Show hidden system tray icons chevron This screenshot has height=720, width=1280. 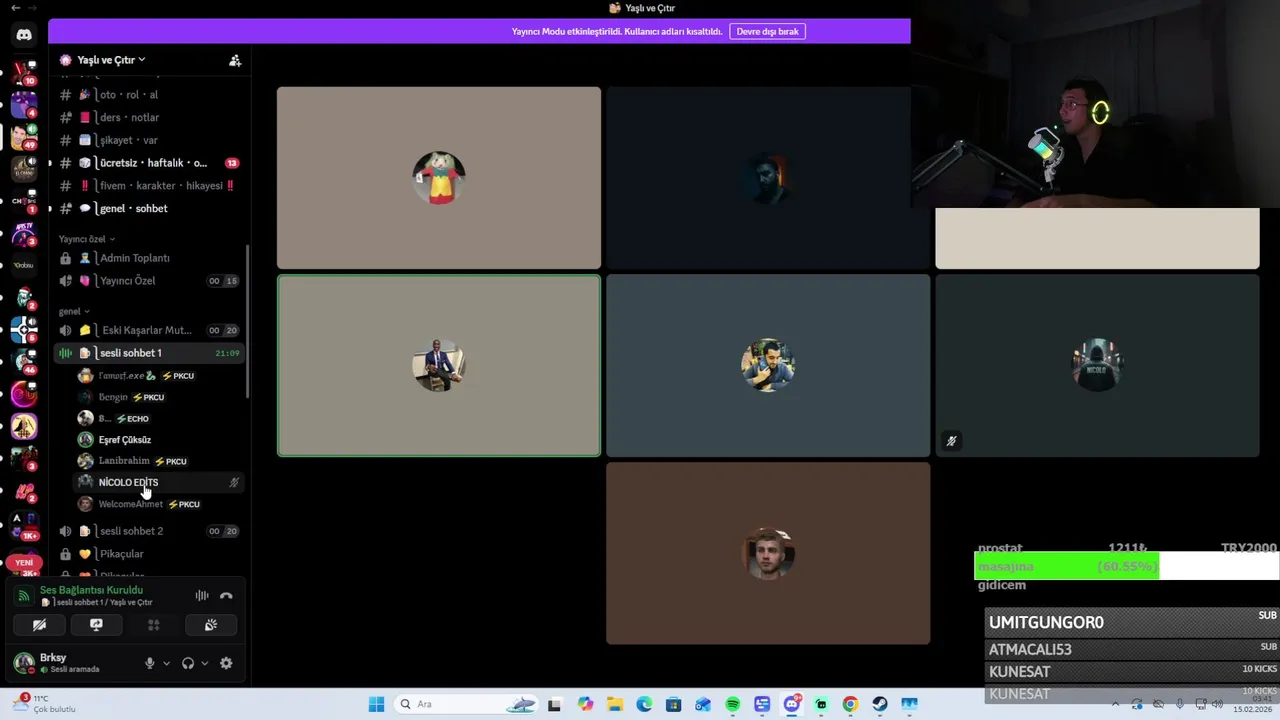click(1115, 704)
